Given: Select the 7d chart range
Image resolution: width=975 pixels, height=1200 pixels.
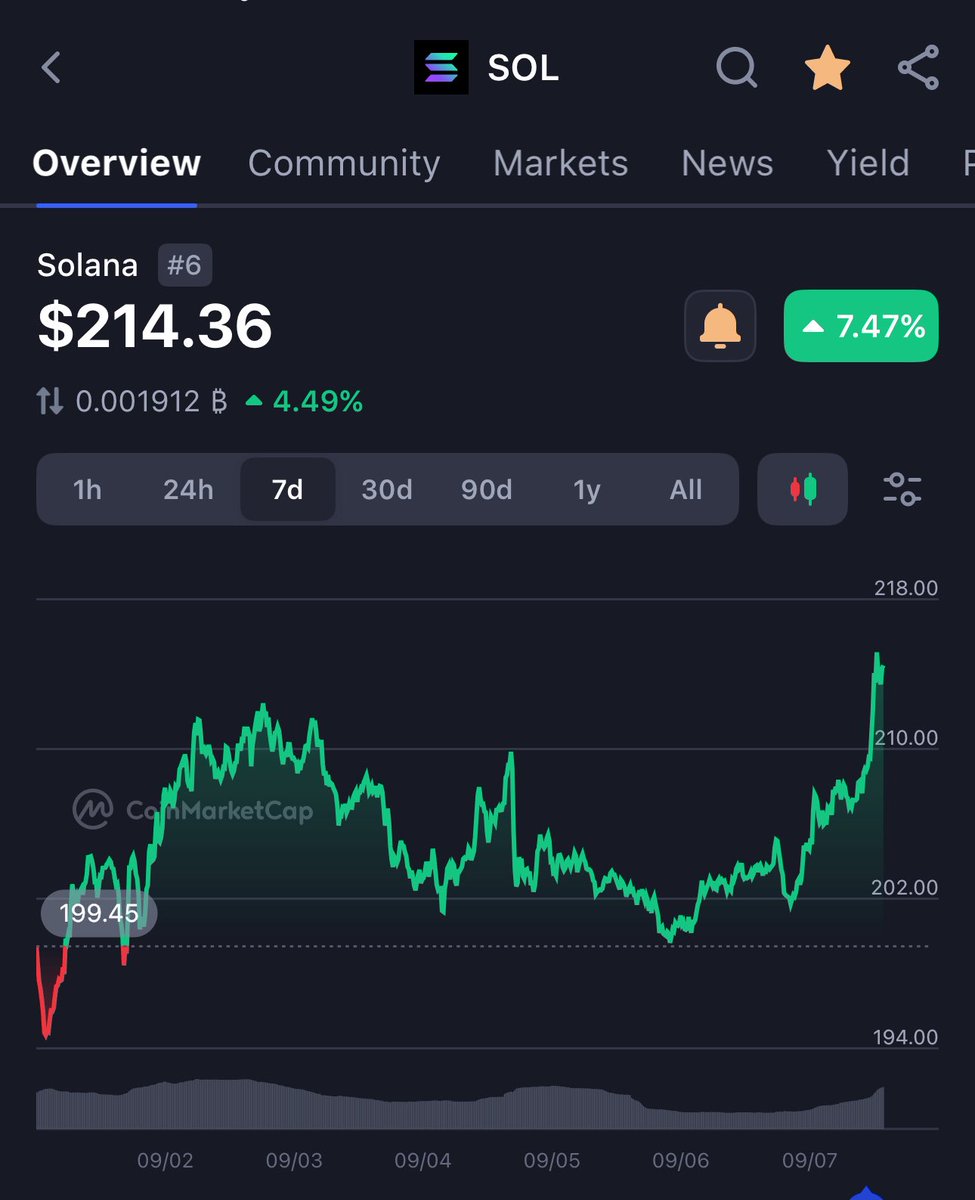Looking at the screenshot, I should pos(288,490).
